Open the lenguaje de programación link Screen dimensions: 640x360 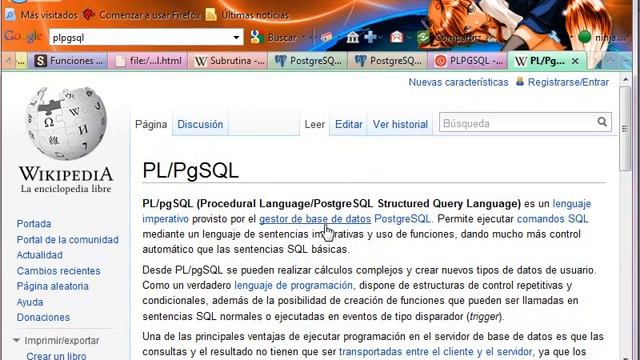pyautogui.click(x=293, y=285)
